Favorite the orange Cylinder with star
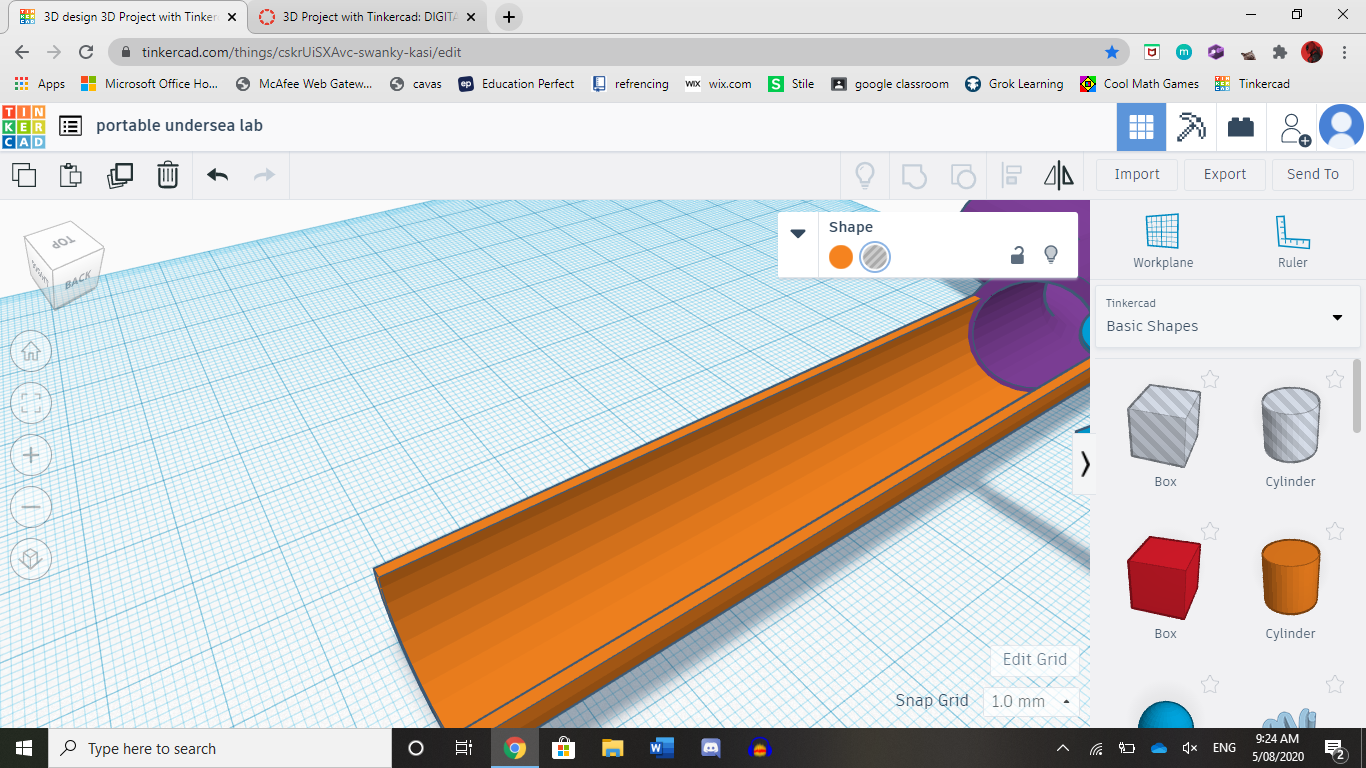 coord(1335,531)
